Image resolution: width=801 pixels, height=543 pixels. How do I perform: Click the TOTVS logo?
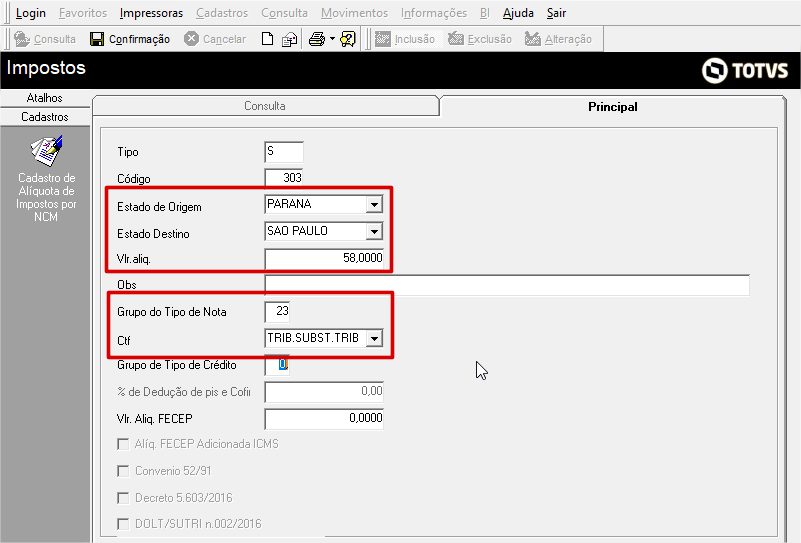tap(745, 70)
